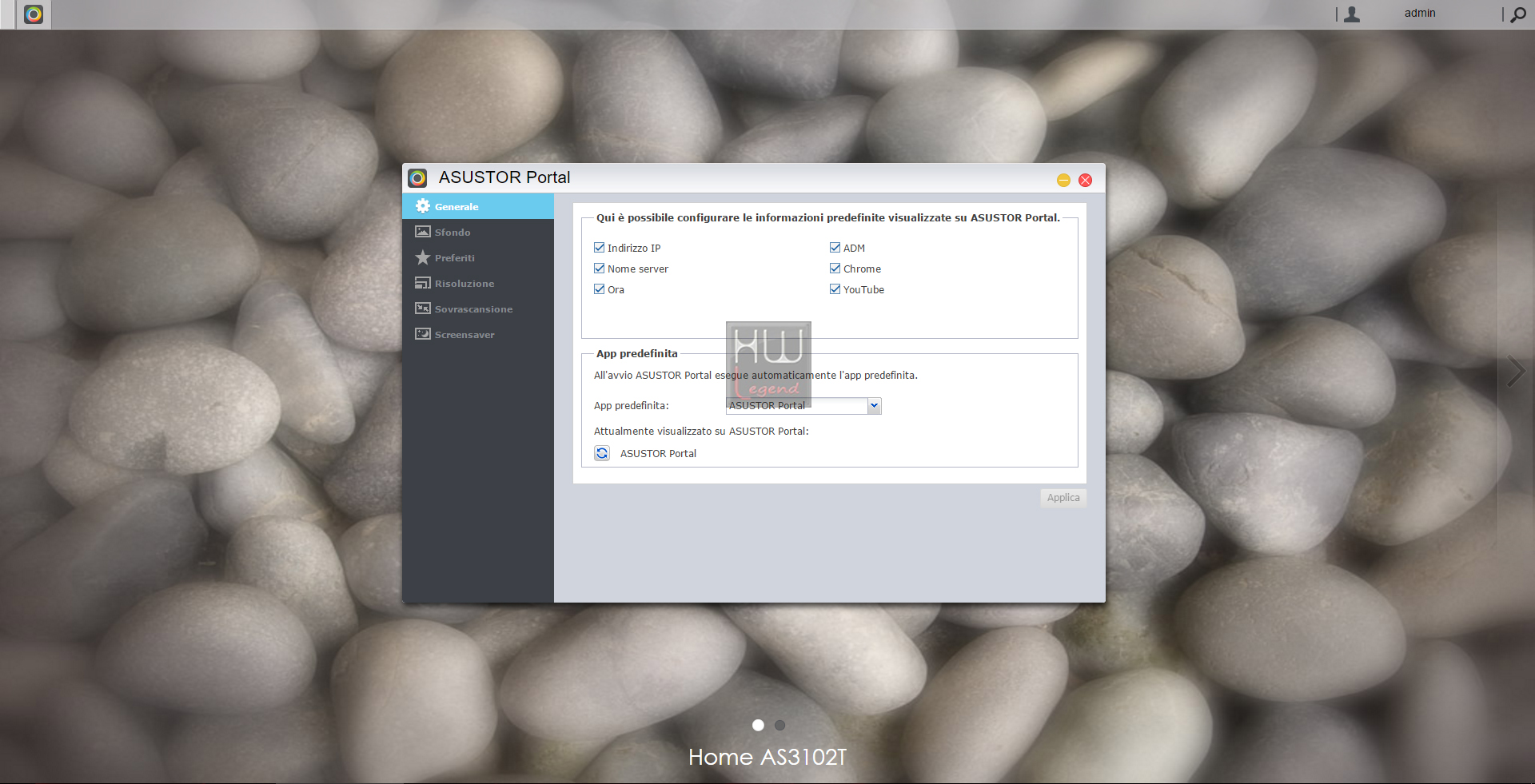Click the admin username label
This screenshot has height=784, width=1535.
pos(1420,14)
